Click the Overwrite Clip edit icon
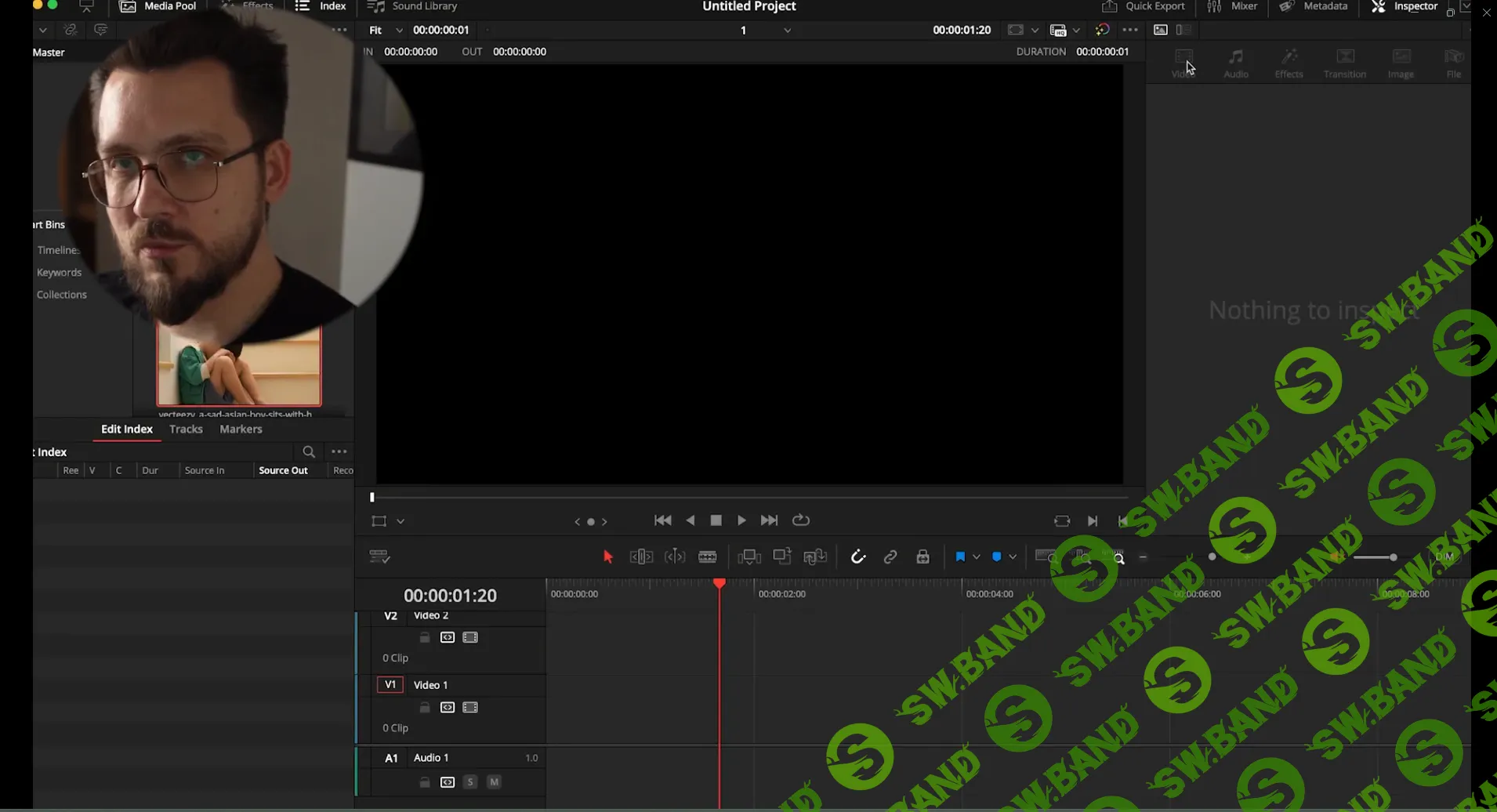 (x=782, y=556)
